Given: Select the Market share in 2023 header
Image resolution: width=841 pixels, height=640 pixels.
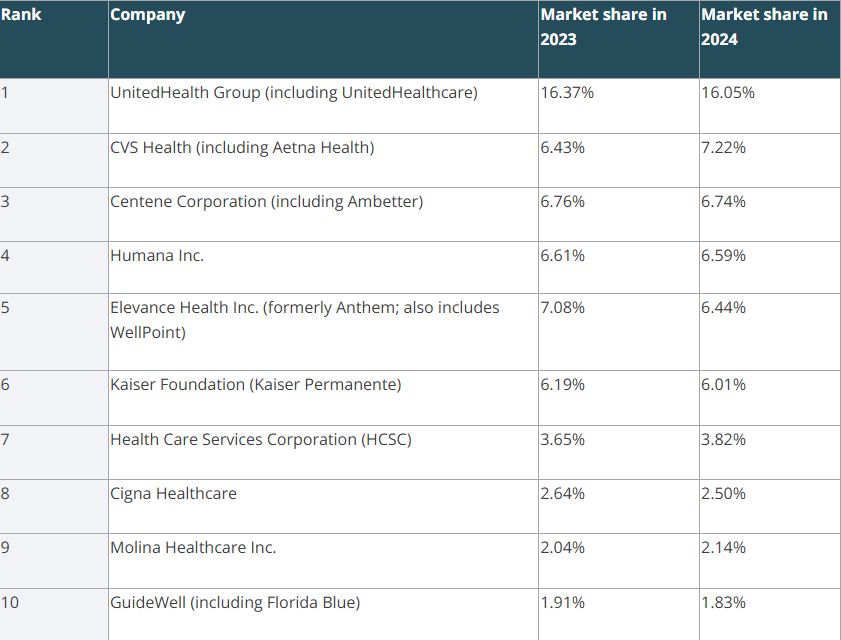Looking at the screenshot, I should click(x=603, y=27).
